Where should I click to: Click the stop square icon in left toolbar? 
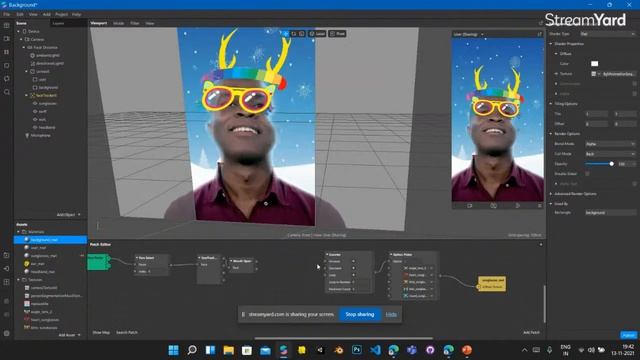pyautogui.click(x=7, y=65)
